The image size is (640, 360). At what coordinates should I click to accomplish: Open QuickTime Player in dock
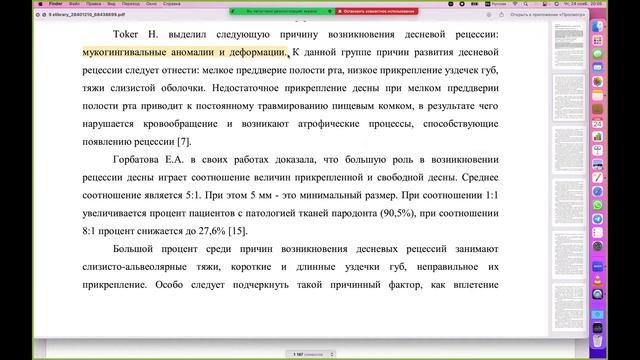tap(597, 294)
